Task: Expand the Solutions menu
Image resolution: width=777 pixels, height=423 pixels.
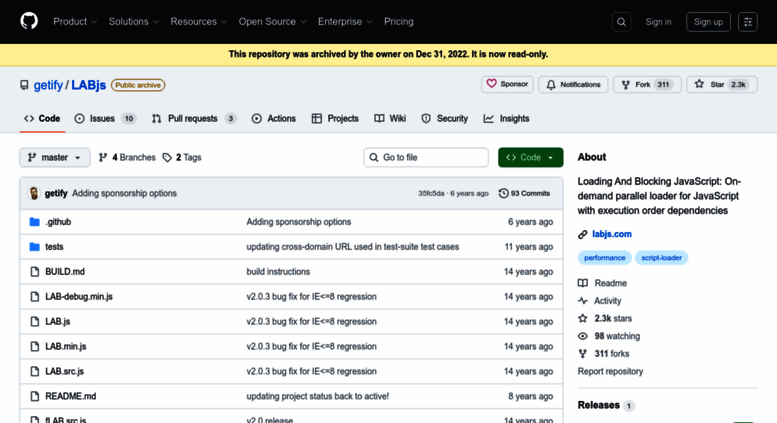Action: click(x=133, y=21)
